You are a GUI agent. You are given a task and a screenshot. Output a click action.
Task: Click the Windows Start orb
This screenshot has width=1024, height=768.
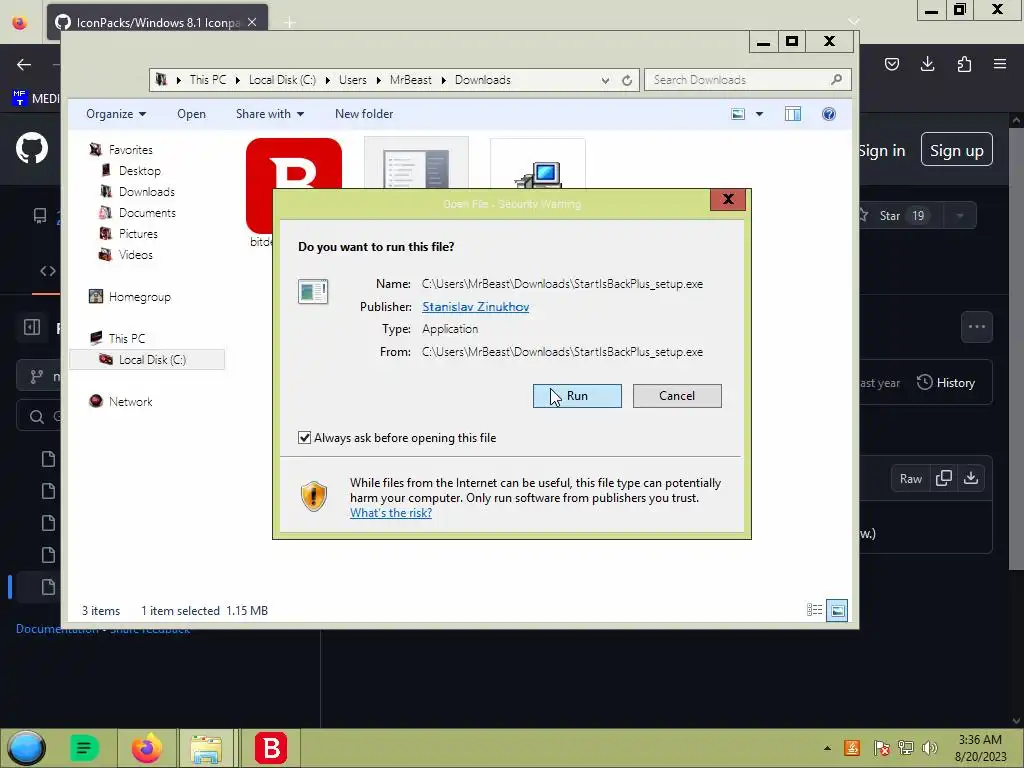point(26,748)
